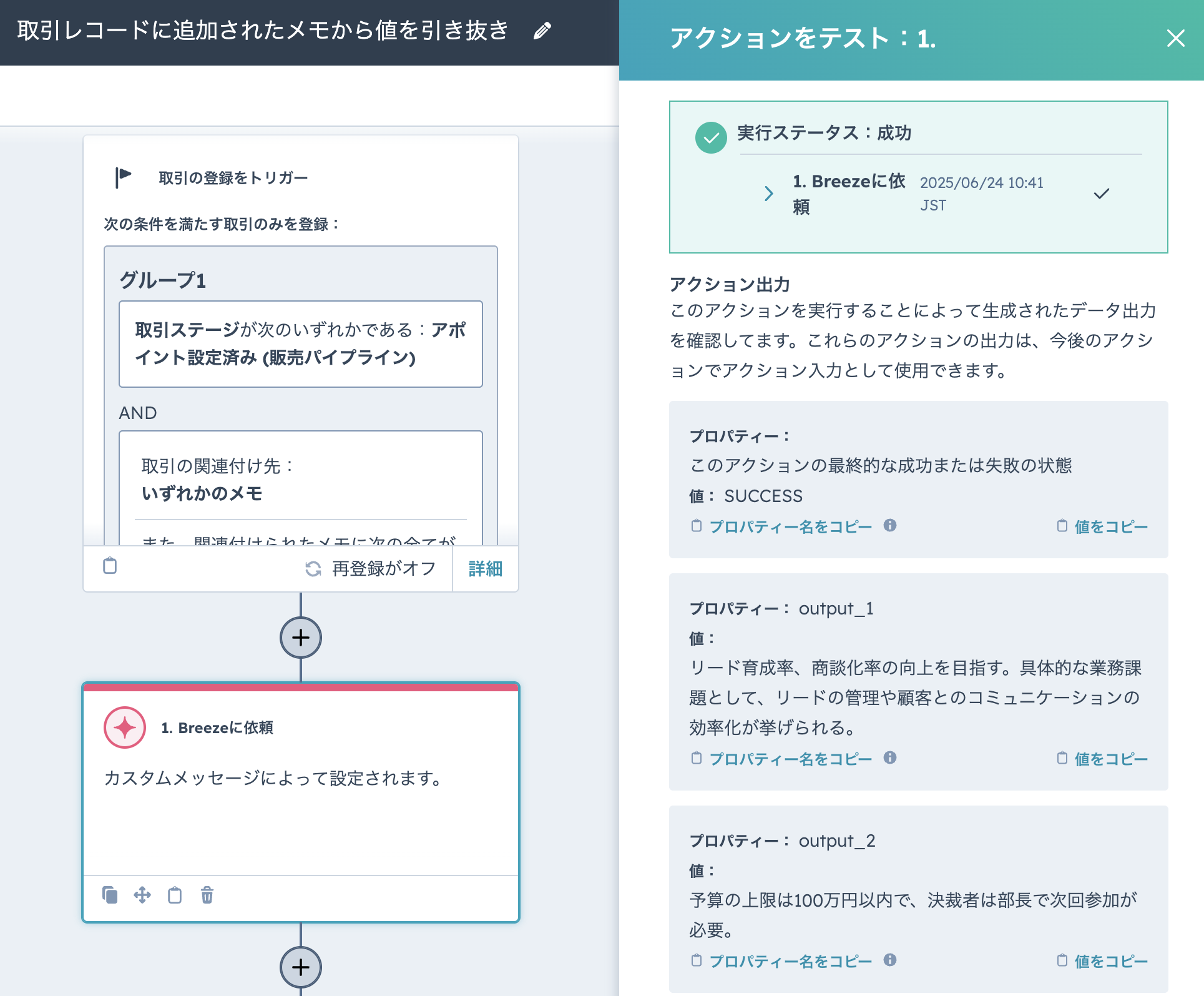Click 実行ステータス：成功 heading

(x=824, y=133)
